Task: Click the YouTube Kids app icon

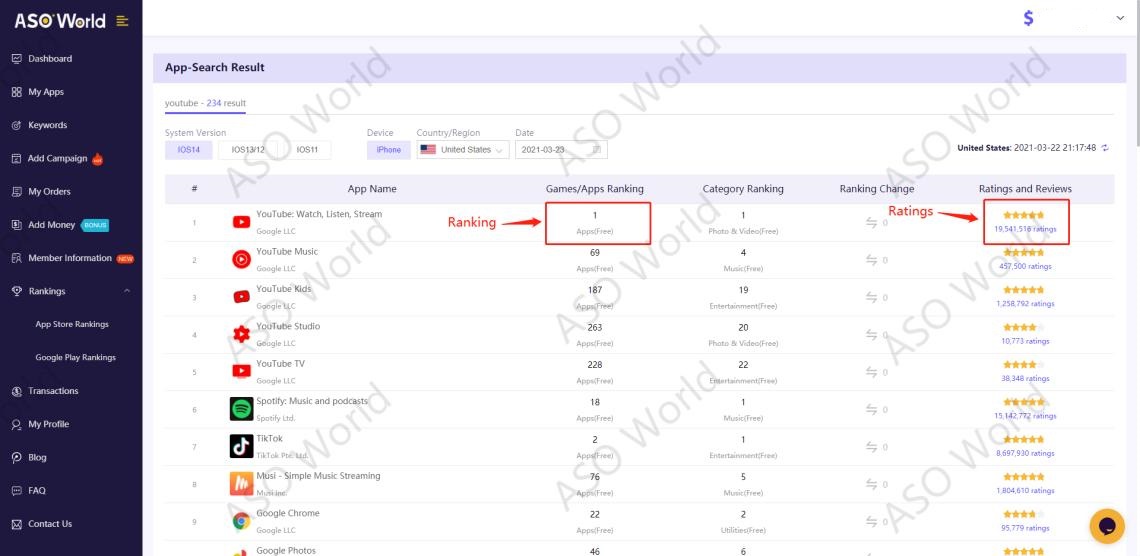Action: [x=241, y=297]
